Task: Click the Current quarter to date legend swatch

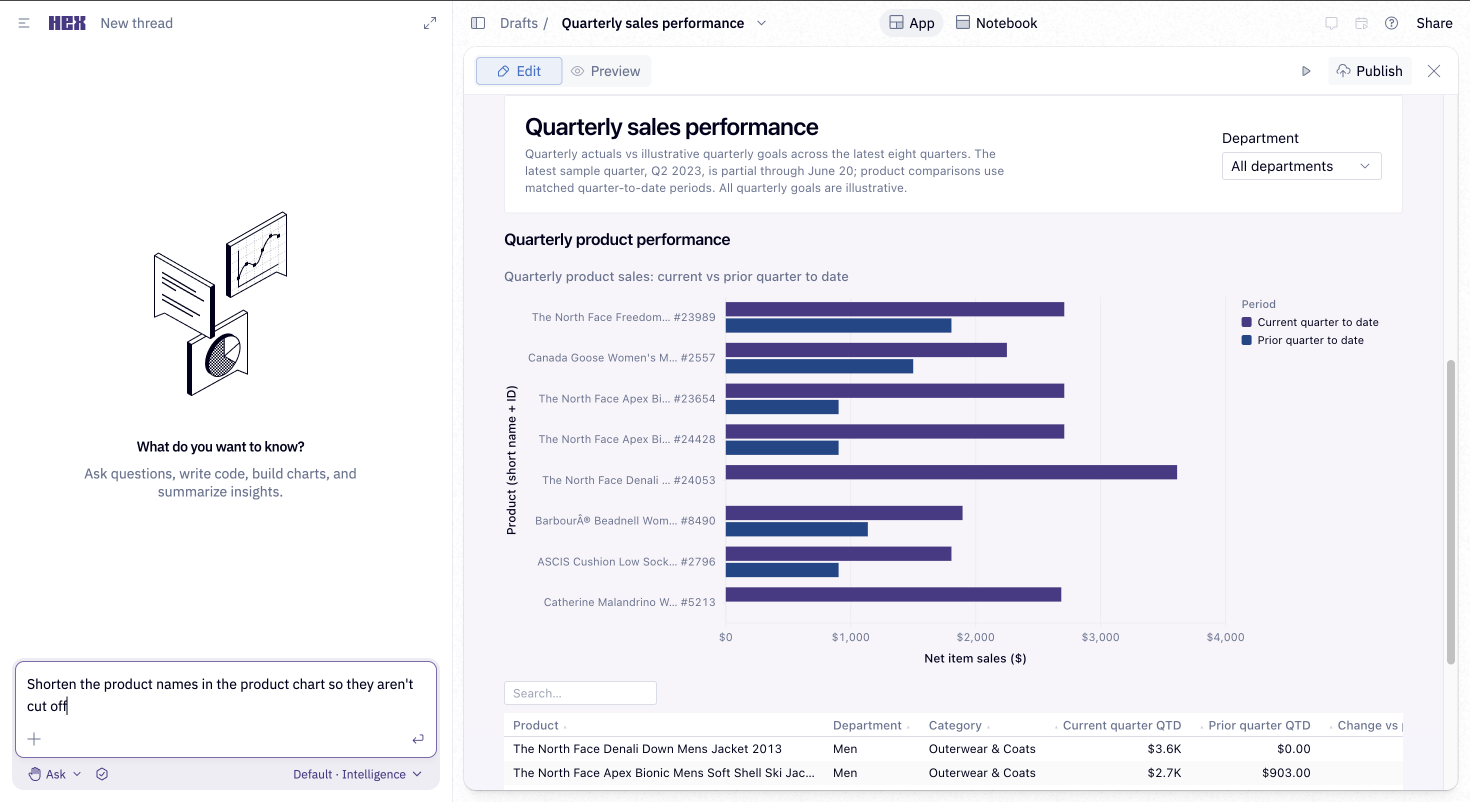Action: coord(1246,322)
